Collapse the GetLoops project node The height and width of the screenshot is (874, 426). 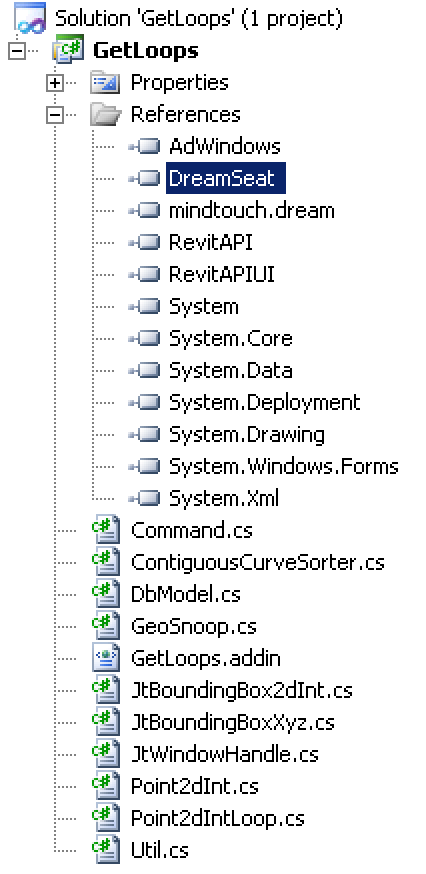pos(16,51)
